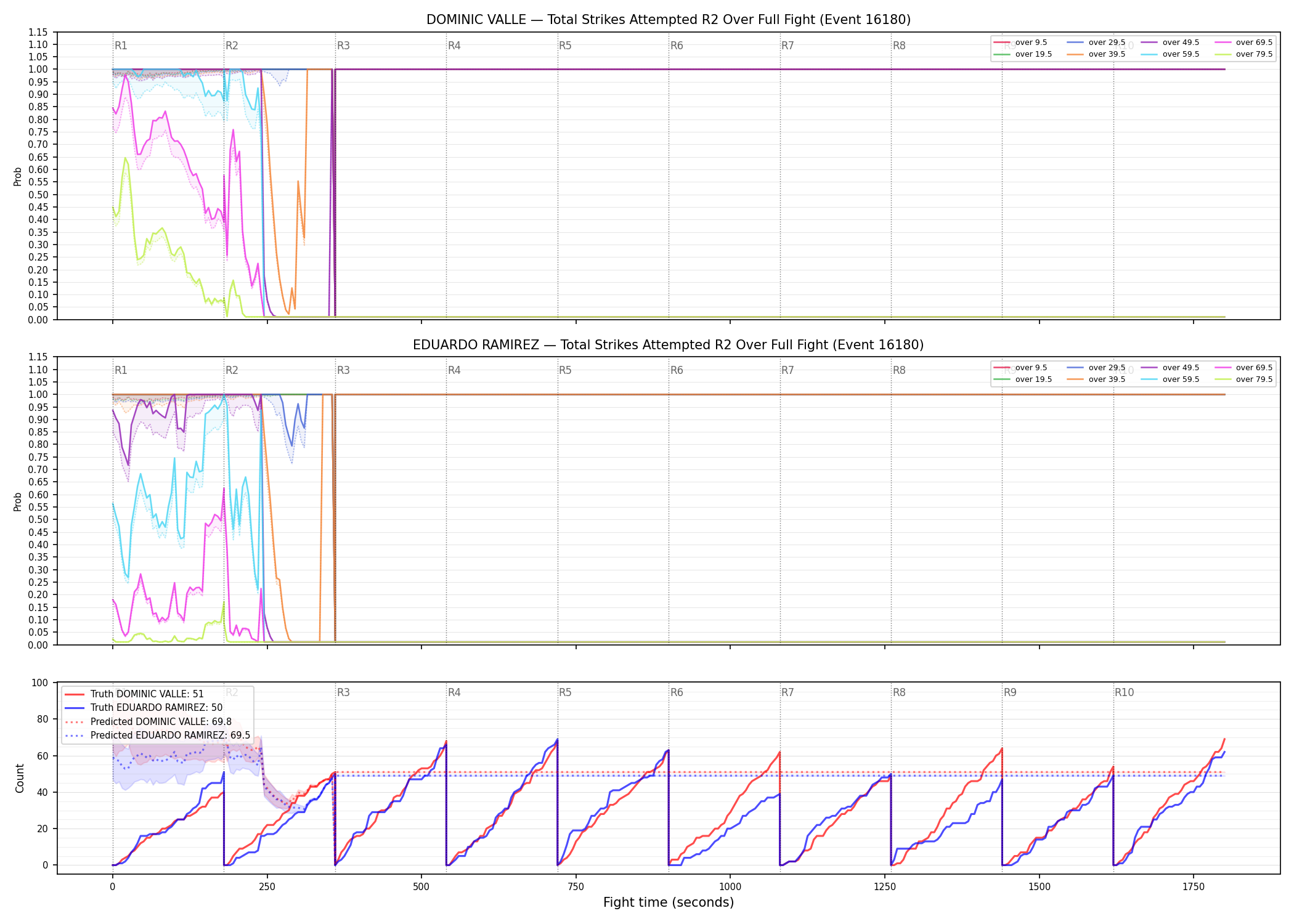Click 'over 49.5' legend entry in Eduardo Ramirez chart
The image size is (1294, 924).
(1170, 368)
